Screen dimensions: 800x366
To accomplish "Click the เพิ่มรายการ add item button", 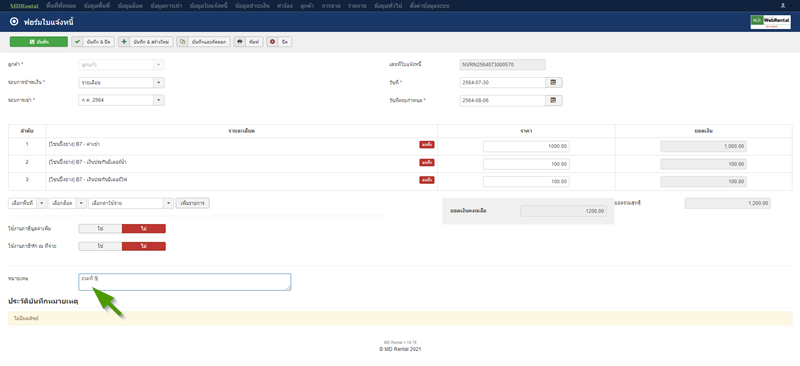I will (x=193, y=203).
